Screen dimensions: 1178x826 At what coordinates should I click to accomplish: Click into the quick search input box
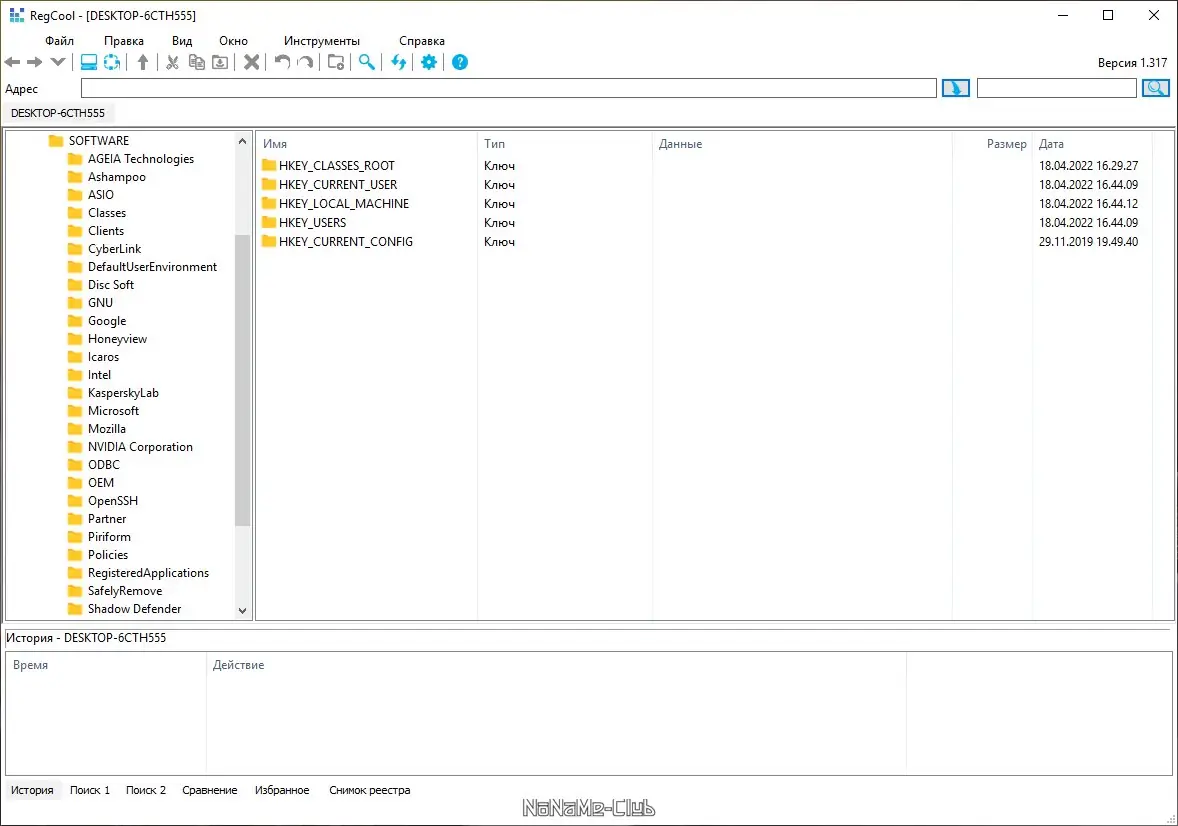pyautogui.click(x=1056, y=89)
